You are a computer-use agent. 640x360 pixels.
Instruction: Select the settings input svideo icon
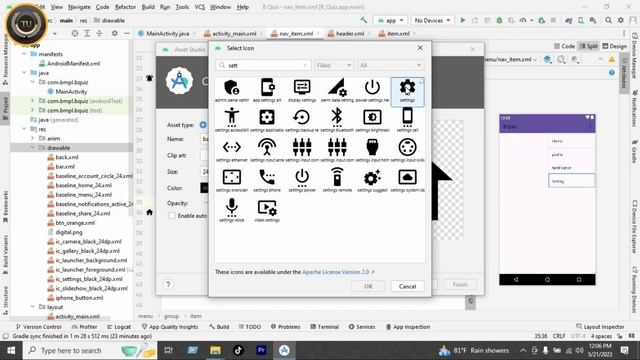pyautogui.click(x=407, y=150)
